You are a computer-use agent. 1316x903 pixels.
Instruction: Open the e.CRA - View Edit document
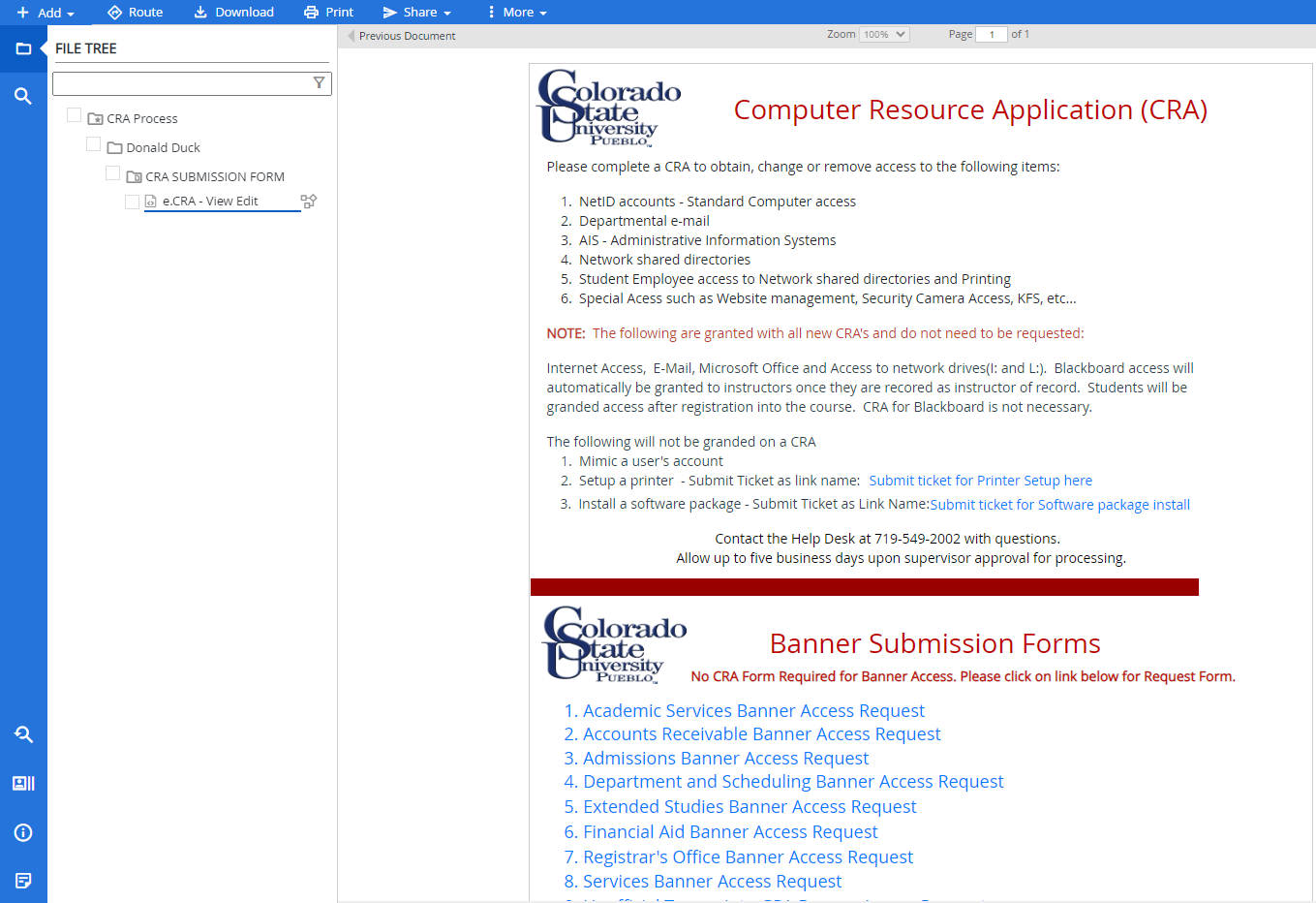coord(210,202)
